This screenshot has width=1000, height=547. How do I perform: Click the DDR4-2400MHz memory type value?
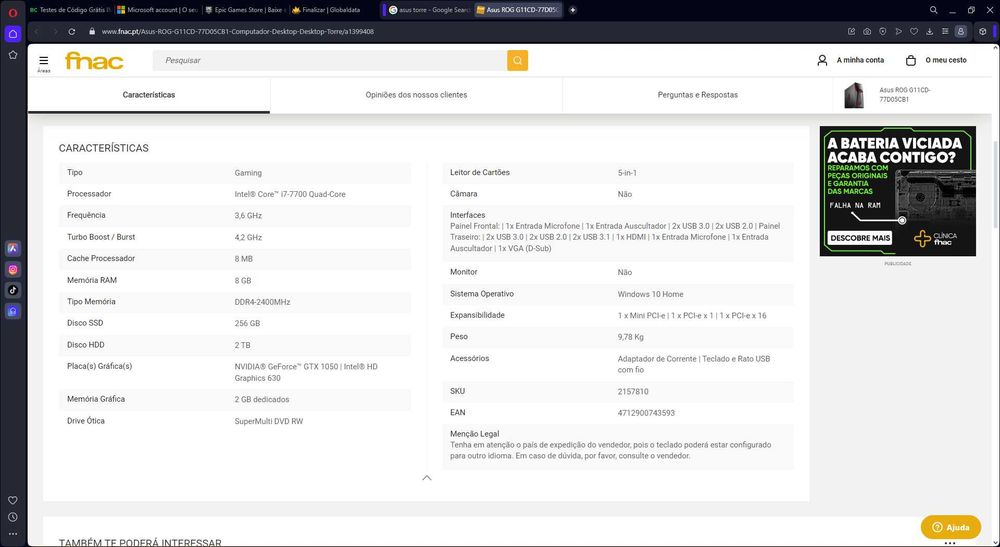point(262,302)
